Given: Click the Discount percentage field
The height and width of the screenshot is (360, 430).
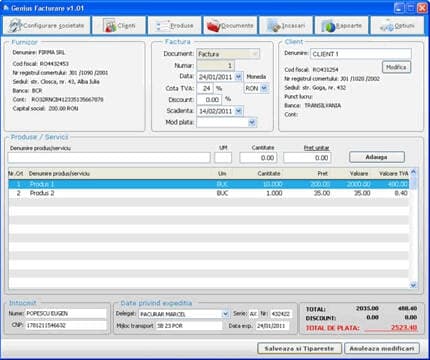Looking at the screenshot, I should tap(209, 100).
